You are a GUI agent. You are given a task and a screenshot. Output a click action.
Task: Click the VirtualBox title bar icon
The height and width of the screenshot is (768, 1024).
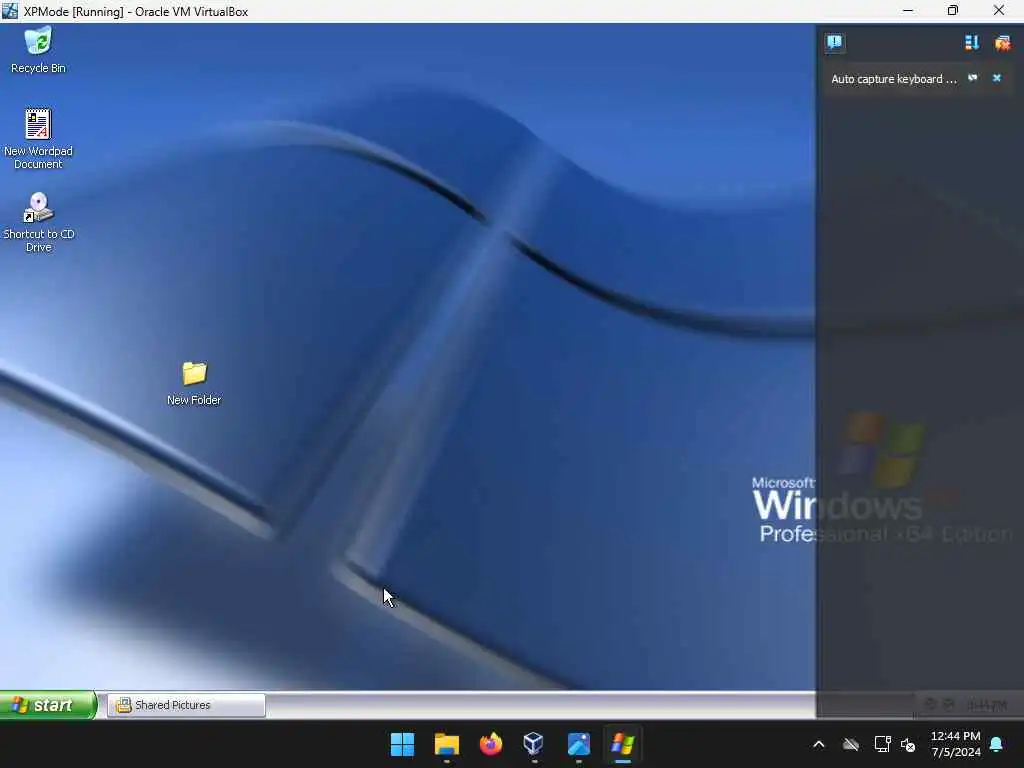(x=10, y=11)
